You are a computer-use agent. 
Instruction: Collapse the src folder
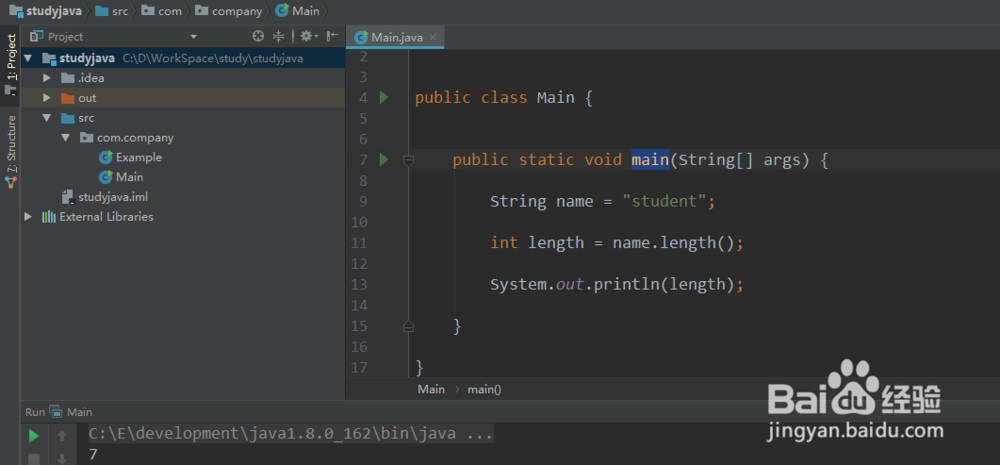pos(47,118)
